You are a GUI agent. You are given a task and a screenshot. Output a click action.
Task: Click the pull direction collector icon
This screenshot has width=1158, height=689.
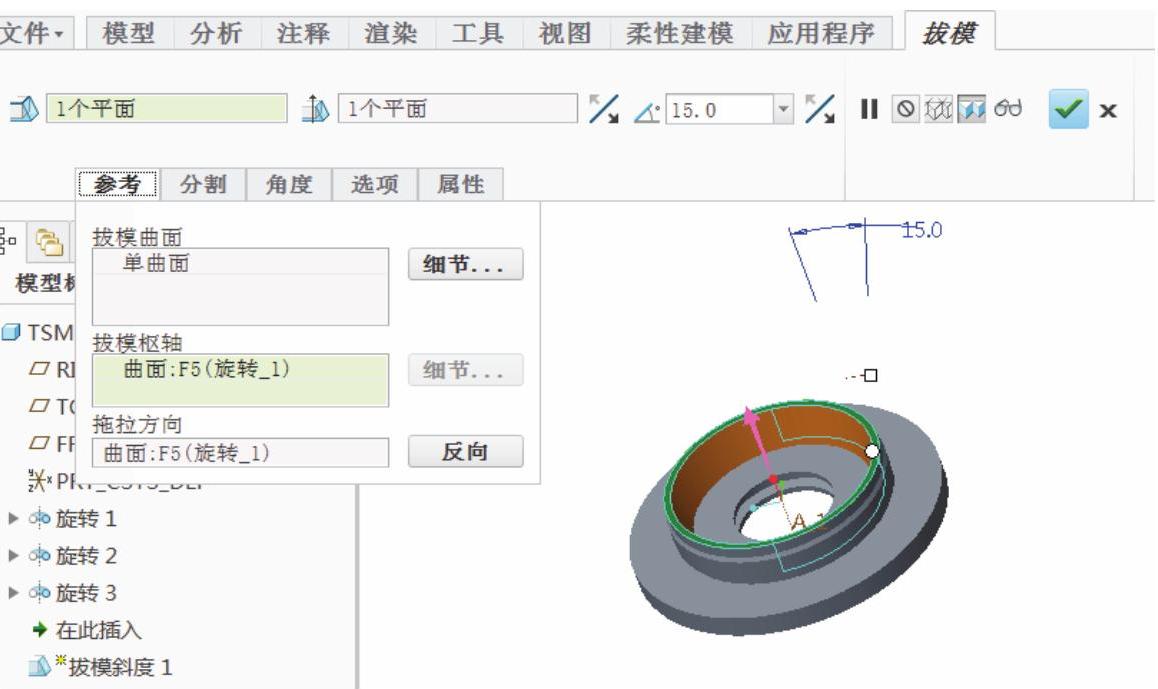click(x=315, y=109)
